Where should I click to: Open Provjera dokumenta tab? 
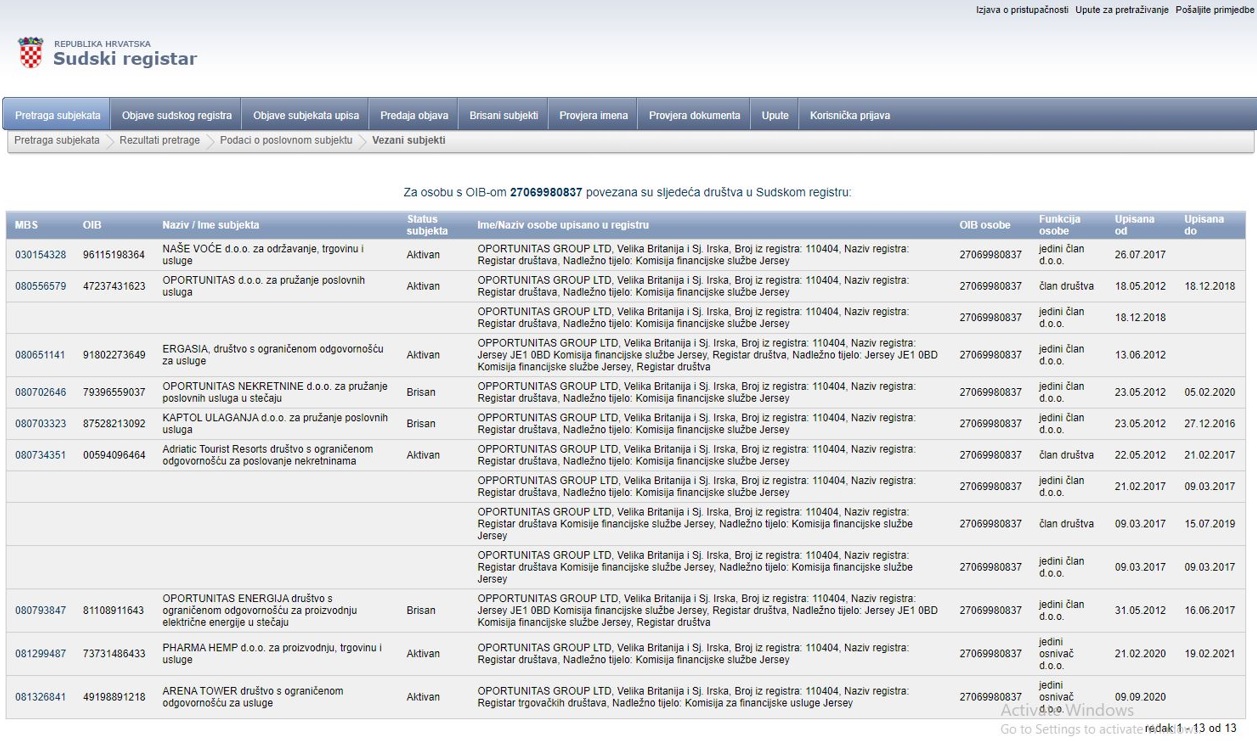click(x=694, y=115)
